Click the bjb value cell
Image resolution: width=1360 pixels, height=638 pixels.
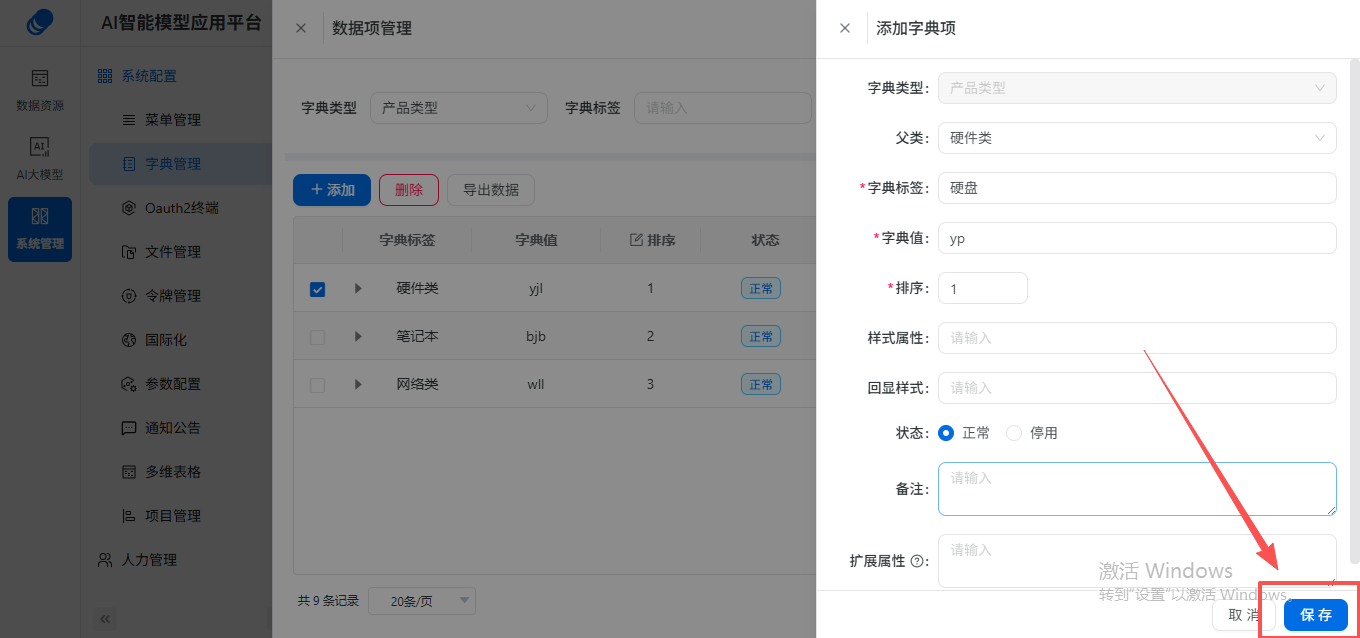tap(536, 337)
